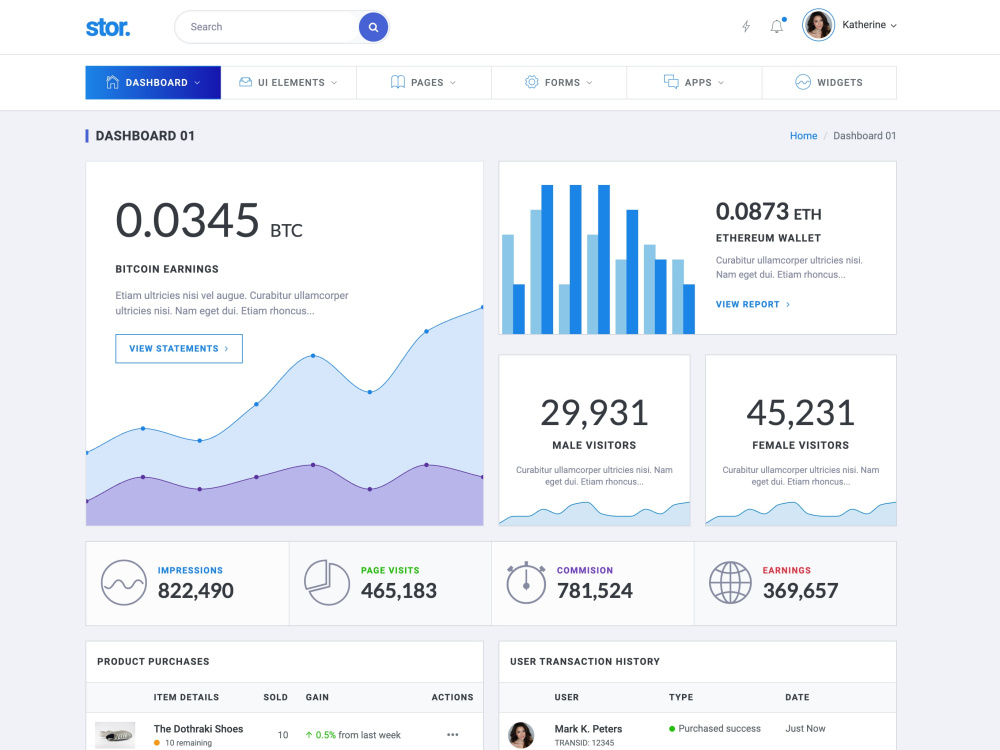Open the PAGES menu
Image resolution: width=1000 pixels, height=750 pixels.
(x=423, y=82)
